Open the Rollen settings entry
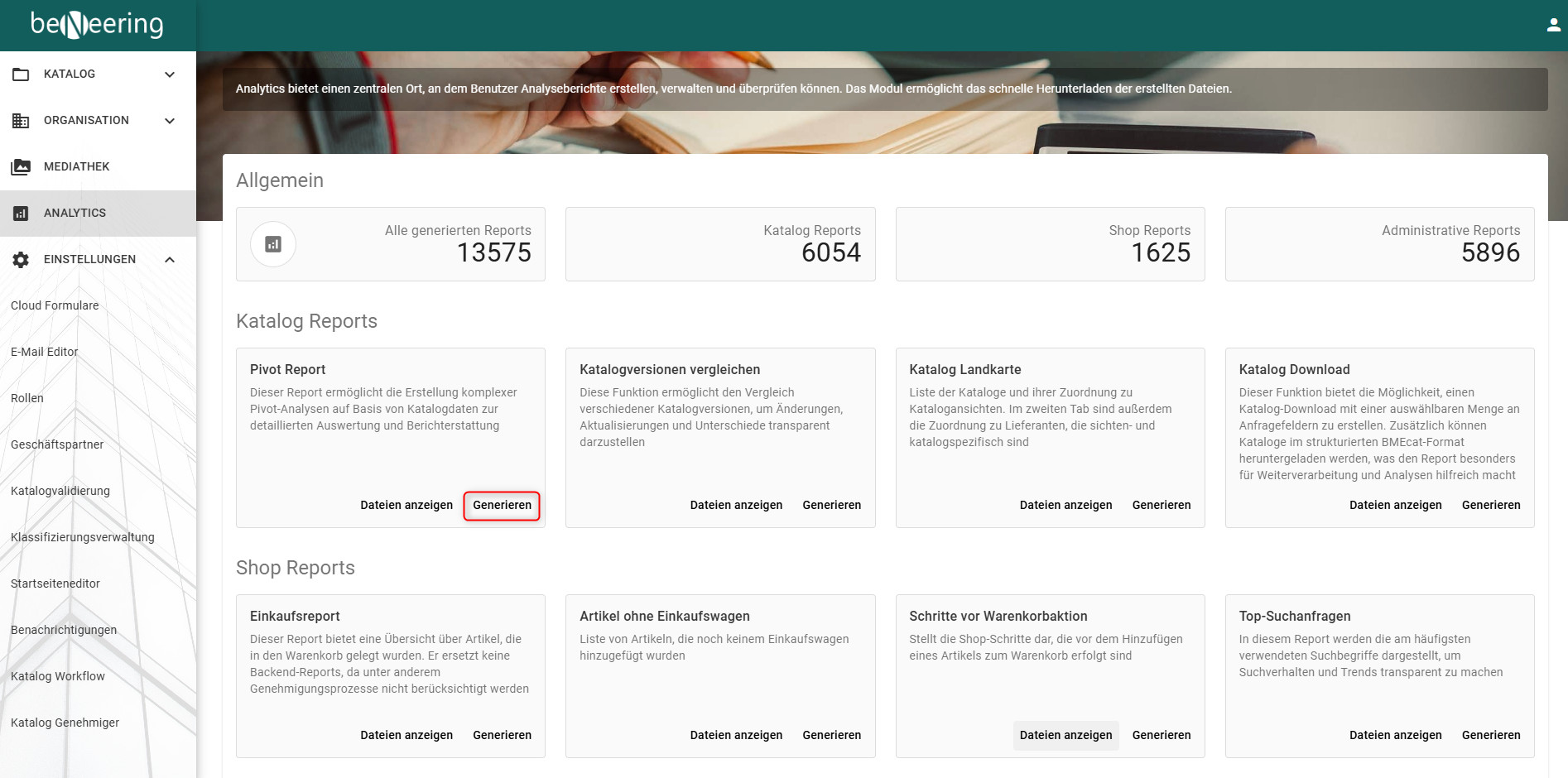The width and height of the screenshot is (1568, 778). [x=27, y=398]
